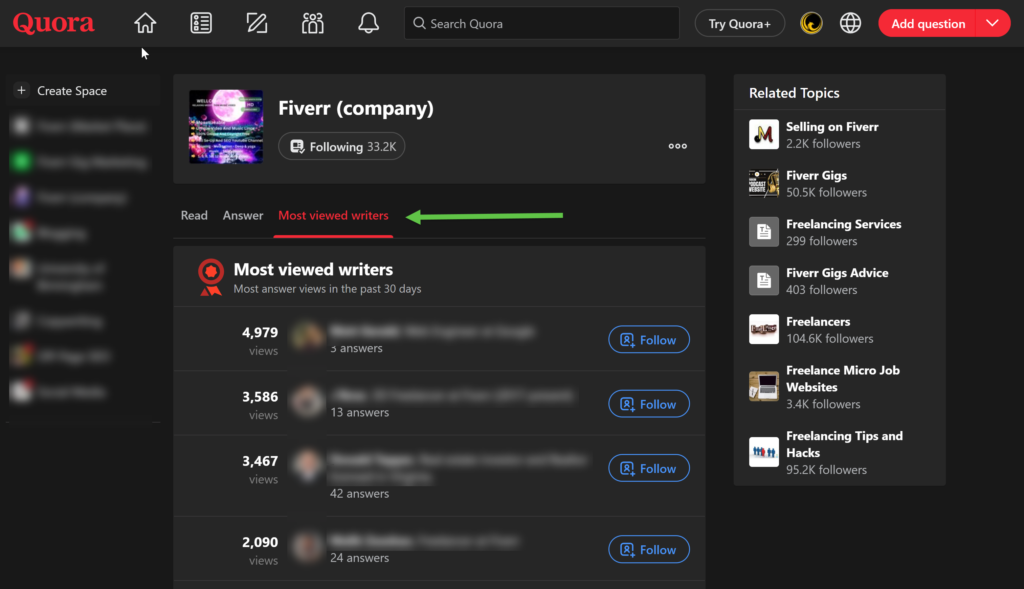Image resolution: width=1024 pixels, height=589 pixels.
Task: Click the Quora logo
Action: tap(54, 24)
